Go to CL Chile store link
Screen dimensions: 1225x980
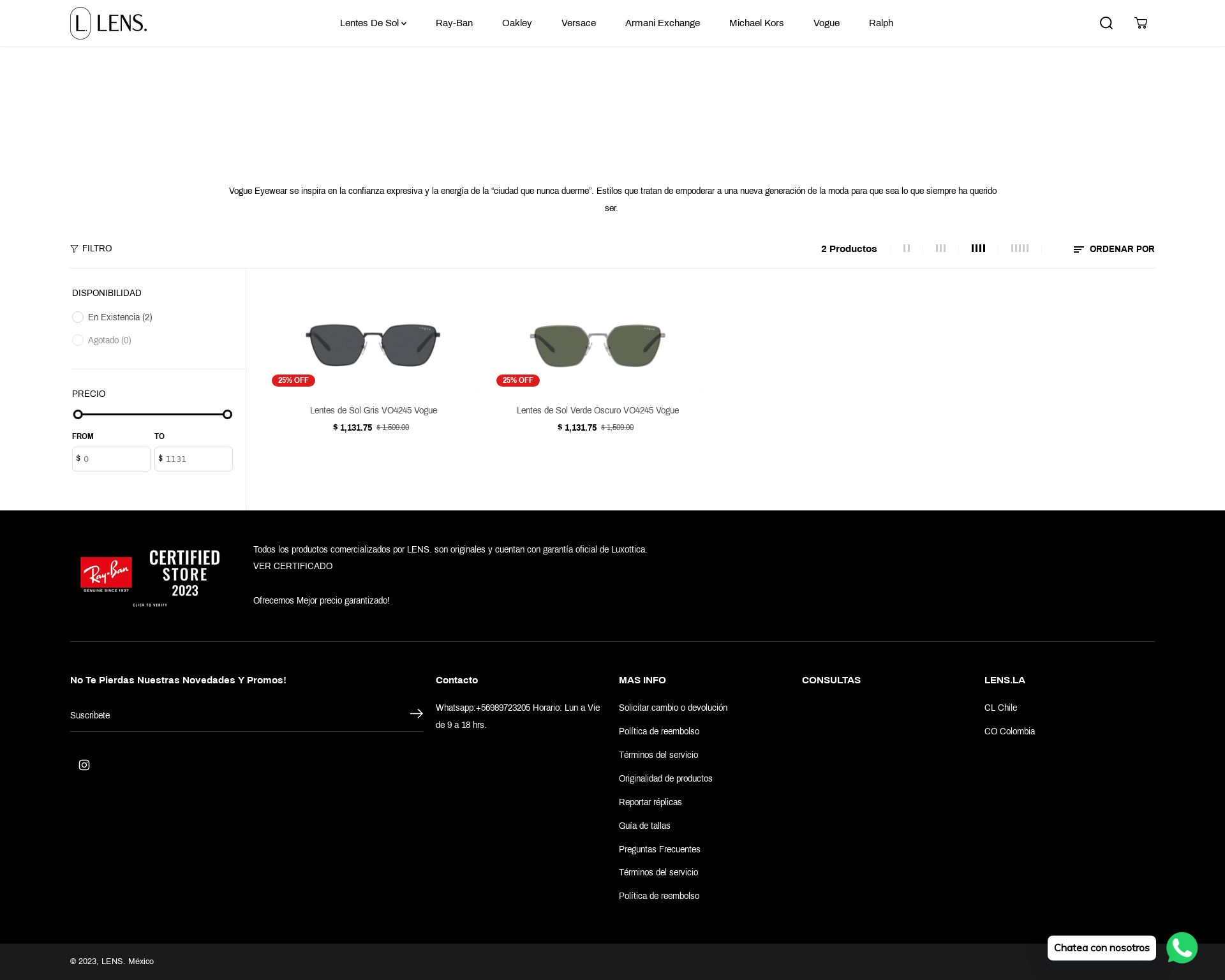(1000, 708)
